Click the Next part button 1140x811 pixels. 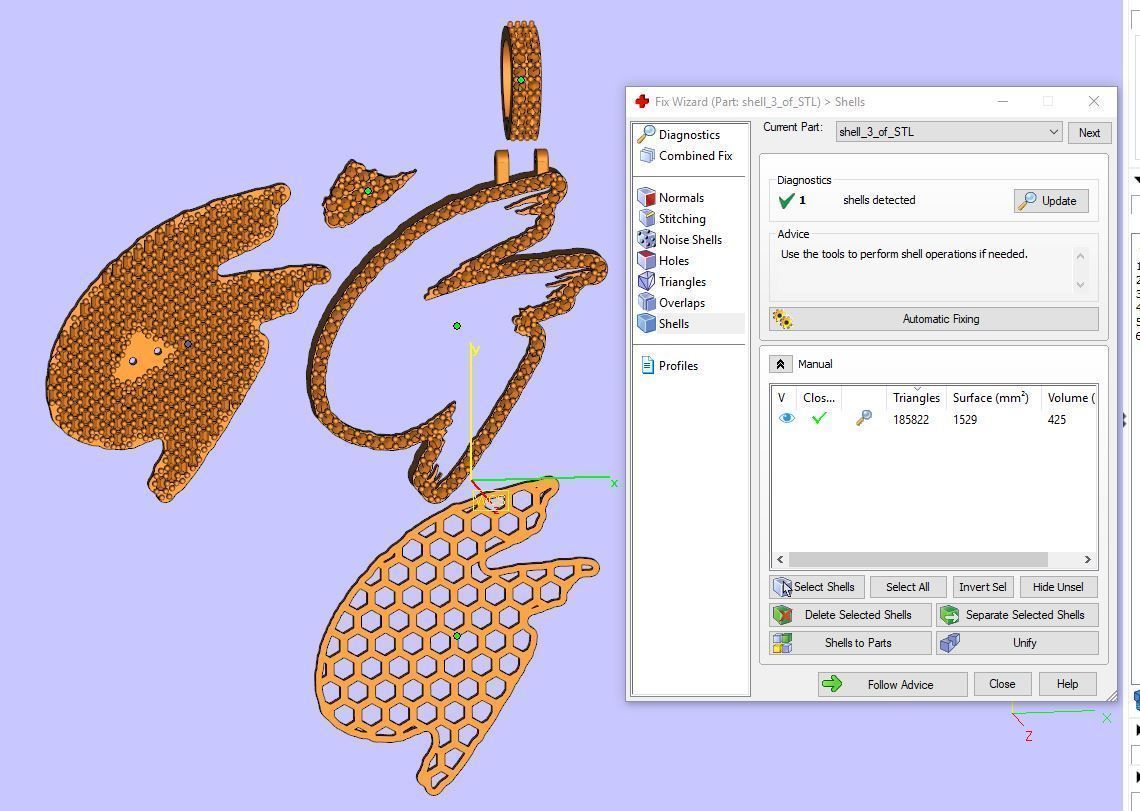[x=1089, y=132]
